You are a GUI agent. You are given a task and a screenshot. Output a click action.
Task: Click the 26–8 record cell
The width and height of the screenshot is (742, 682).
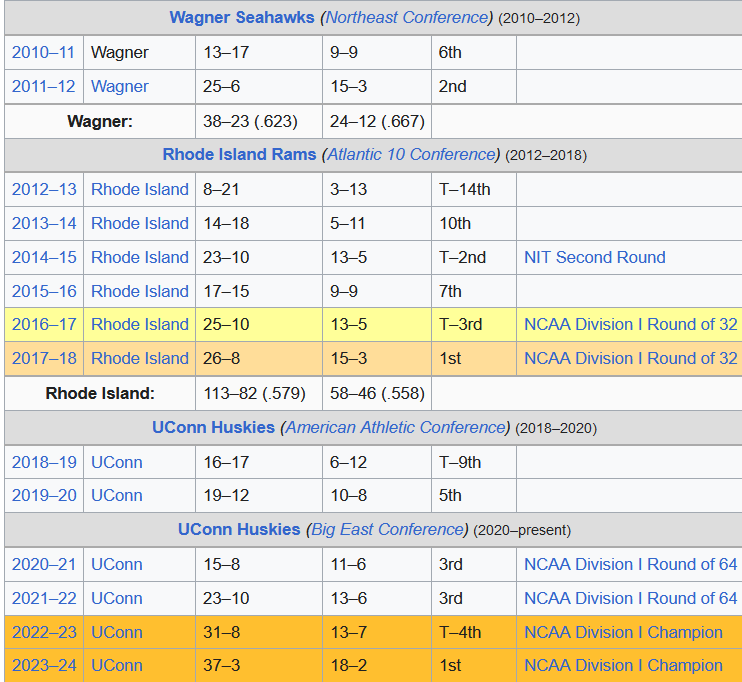click(259, 359)
